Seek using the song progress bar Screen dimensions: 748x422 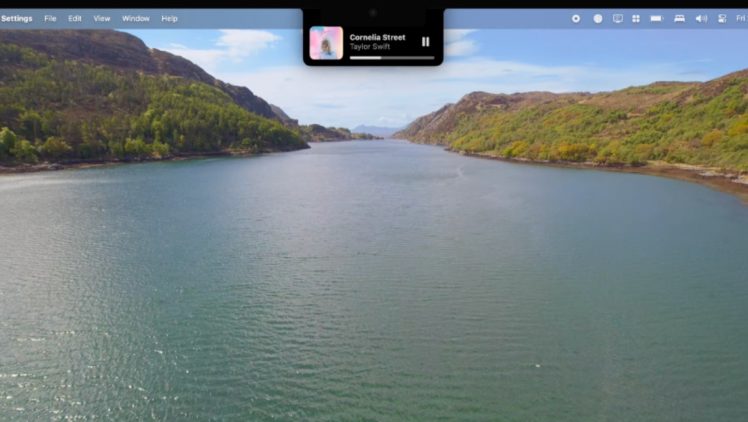click(x=391, y=58)
